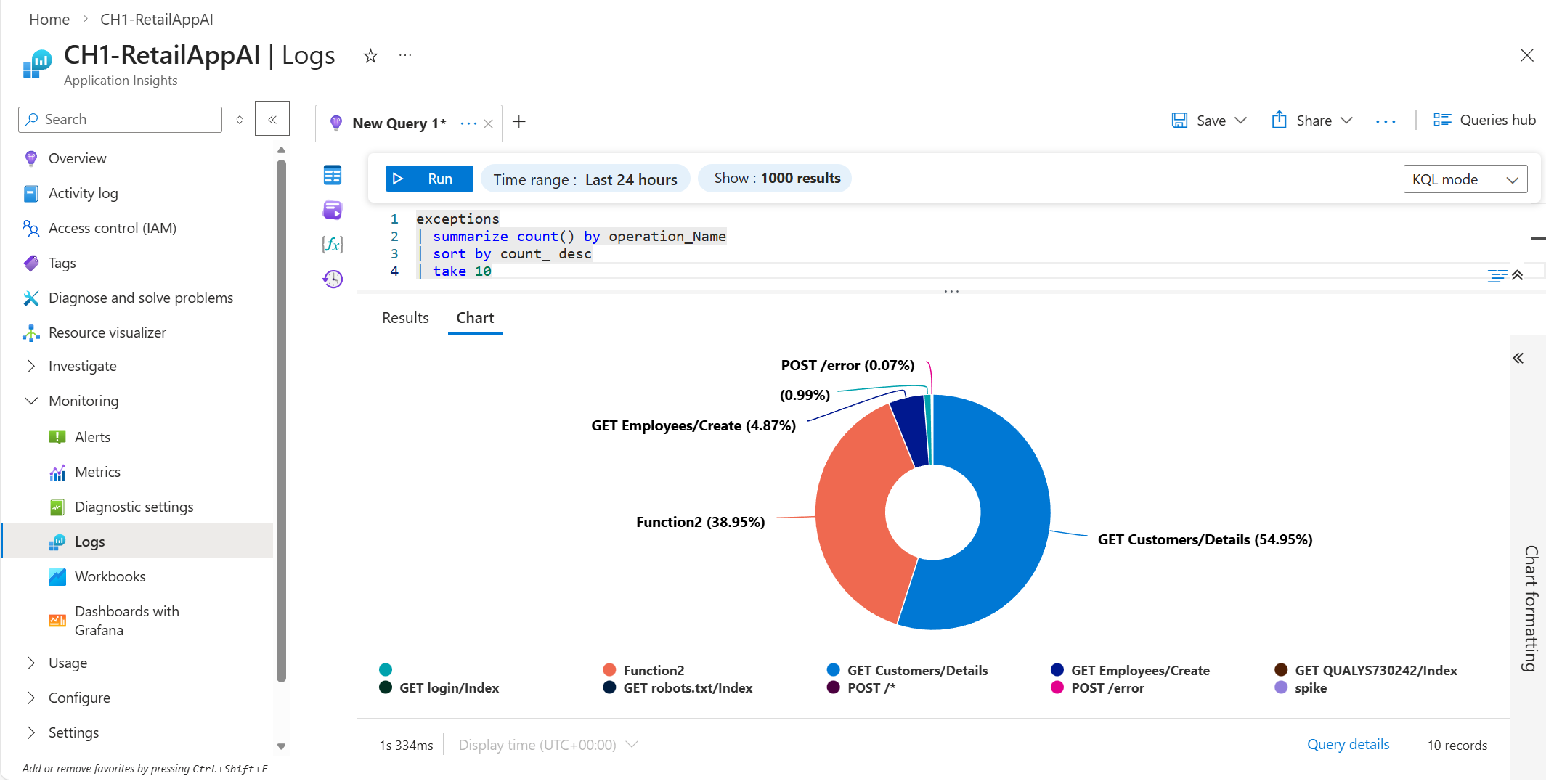Run the query
The image size is (1554, 784).
pos(428,179)
